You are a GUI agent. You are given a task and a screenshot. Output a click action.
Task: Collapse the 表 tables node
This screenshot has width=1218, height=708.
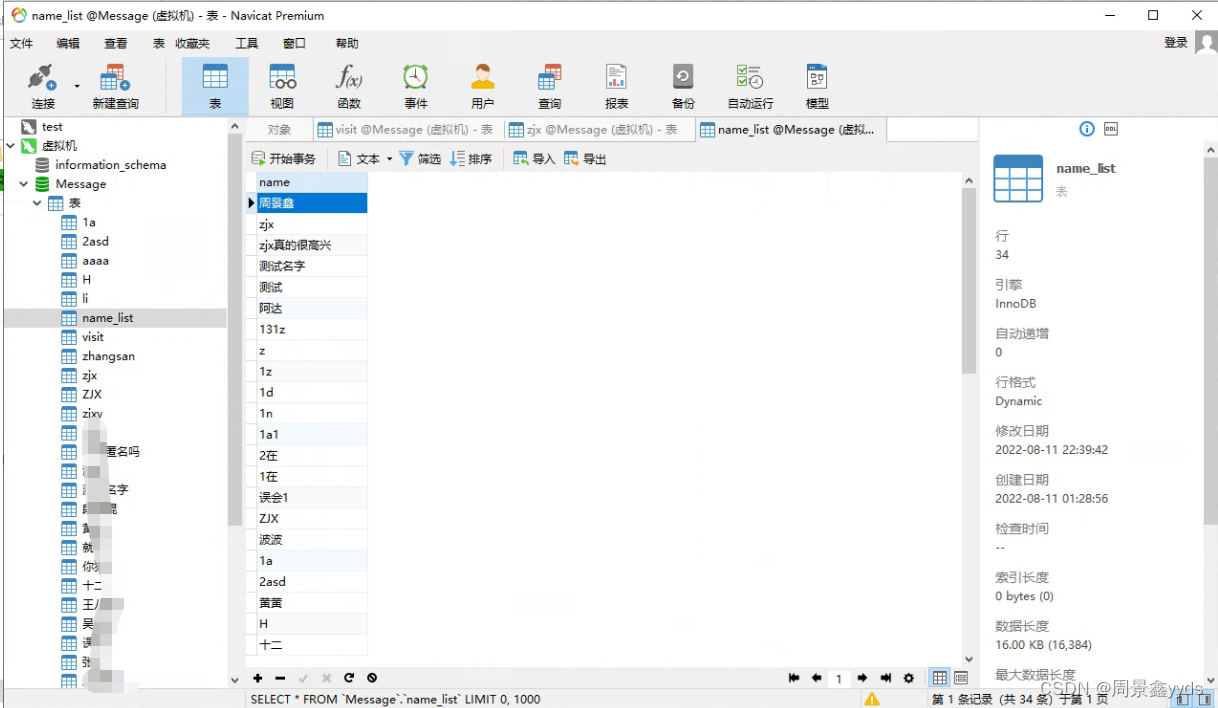click(37, 203)
